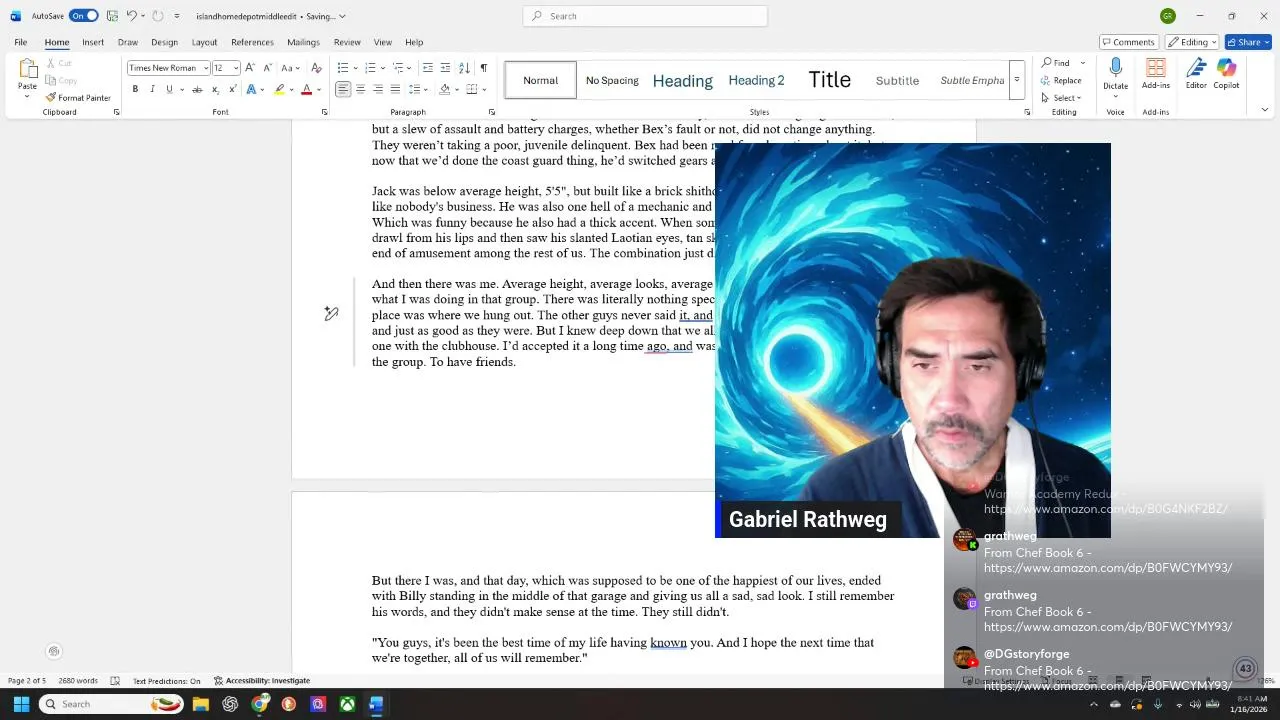The image size is (1280, 720).
Task: Apply underline to text
Action: point(169,89)
